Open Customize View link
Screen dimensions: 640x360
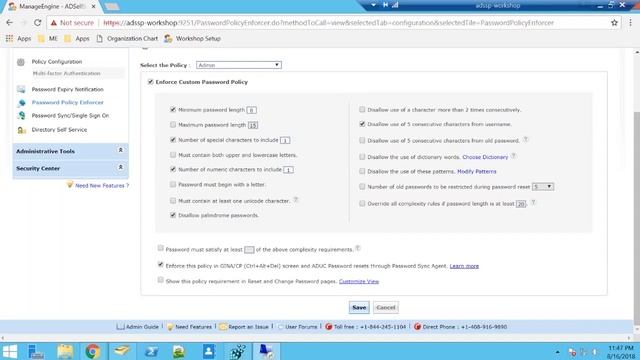[x=359, y=282]
